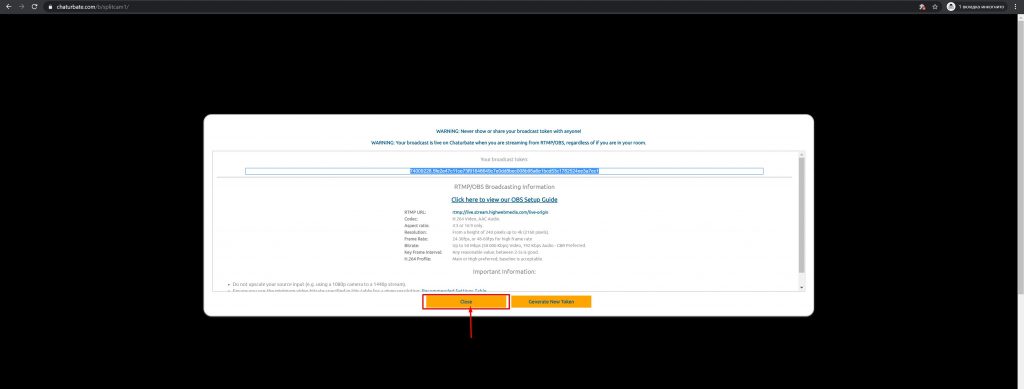Open the Recommended Settings Table link
Viewport: 1024px width, 389px height.
[x=454, y=290]
